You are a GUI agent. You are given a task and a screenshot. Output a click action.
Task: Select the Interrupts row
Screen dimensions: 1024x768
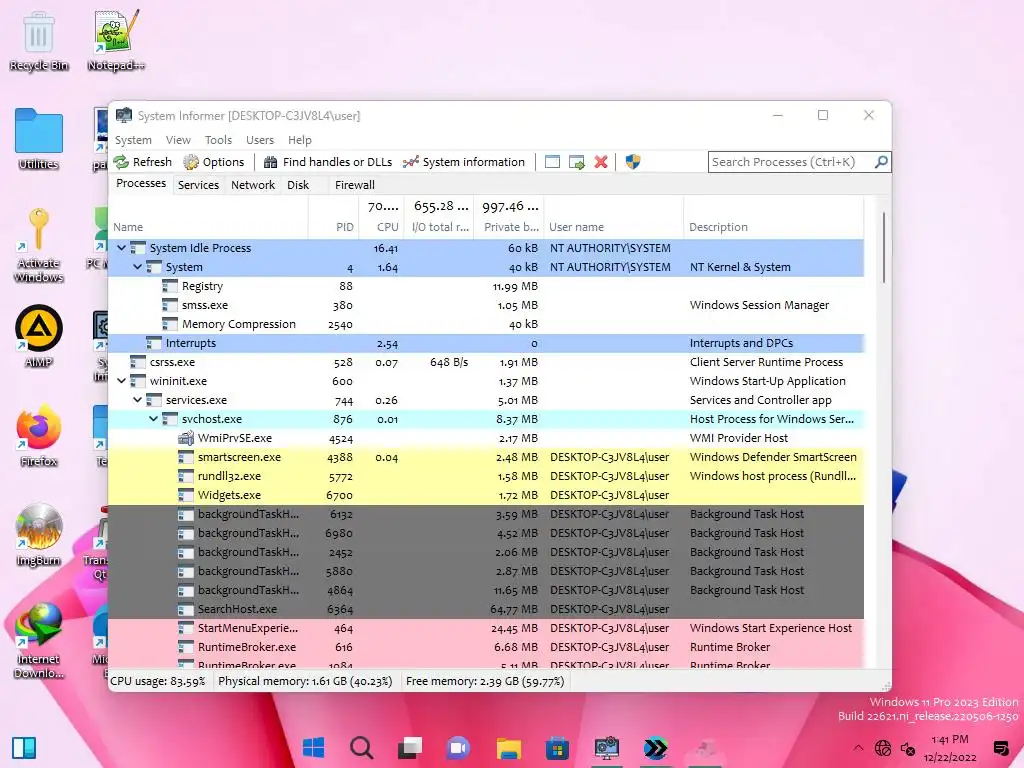[x=486, y=343]
